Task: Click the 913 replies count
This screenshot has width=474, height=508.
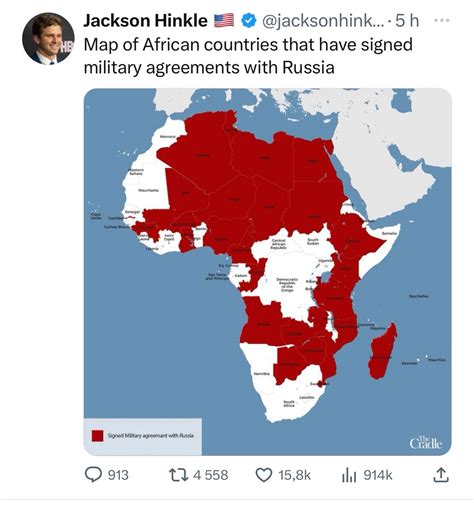Action: pos(118,475)
